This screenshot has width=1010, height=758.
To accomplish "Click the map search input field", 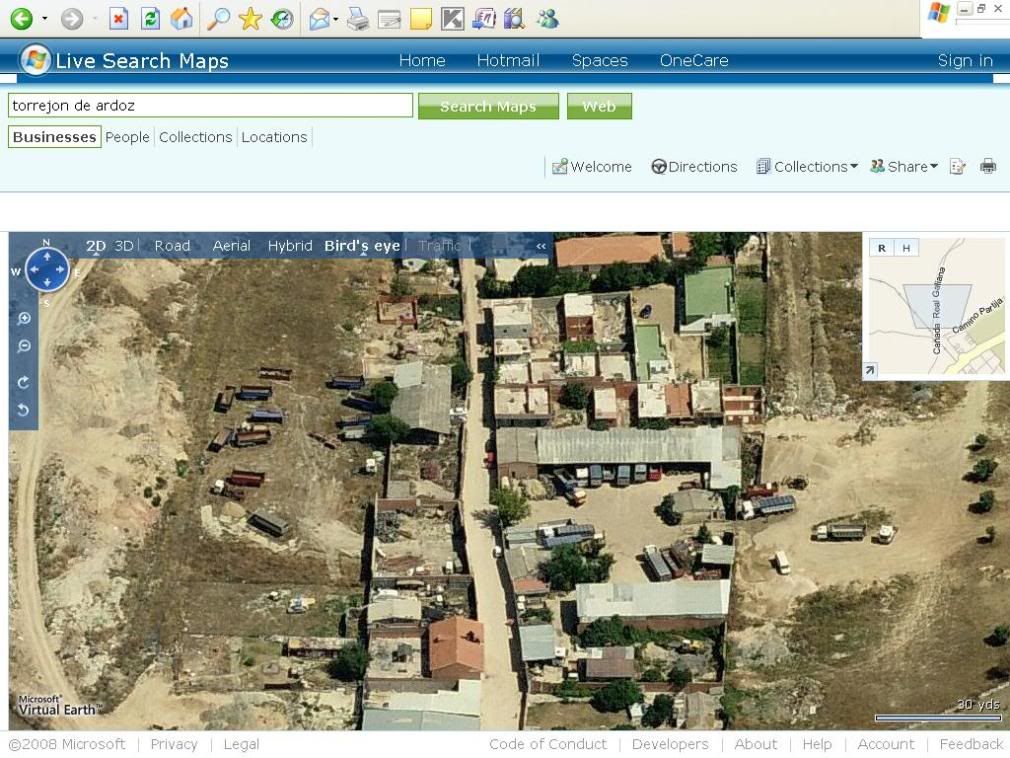I will tap(210, 105).
